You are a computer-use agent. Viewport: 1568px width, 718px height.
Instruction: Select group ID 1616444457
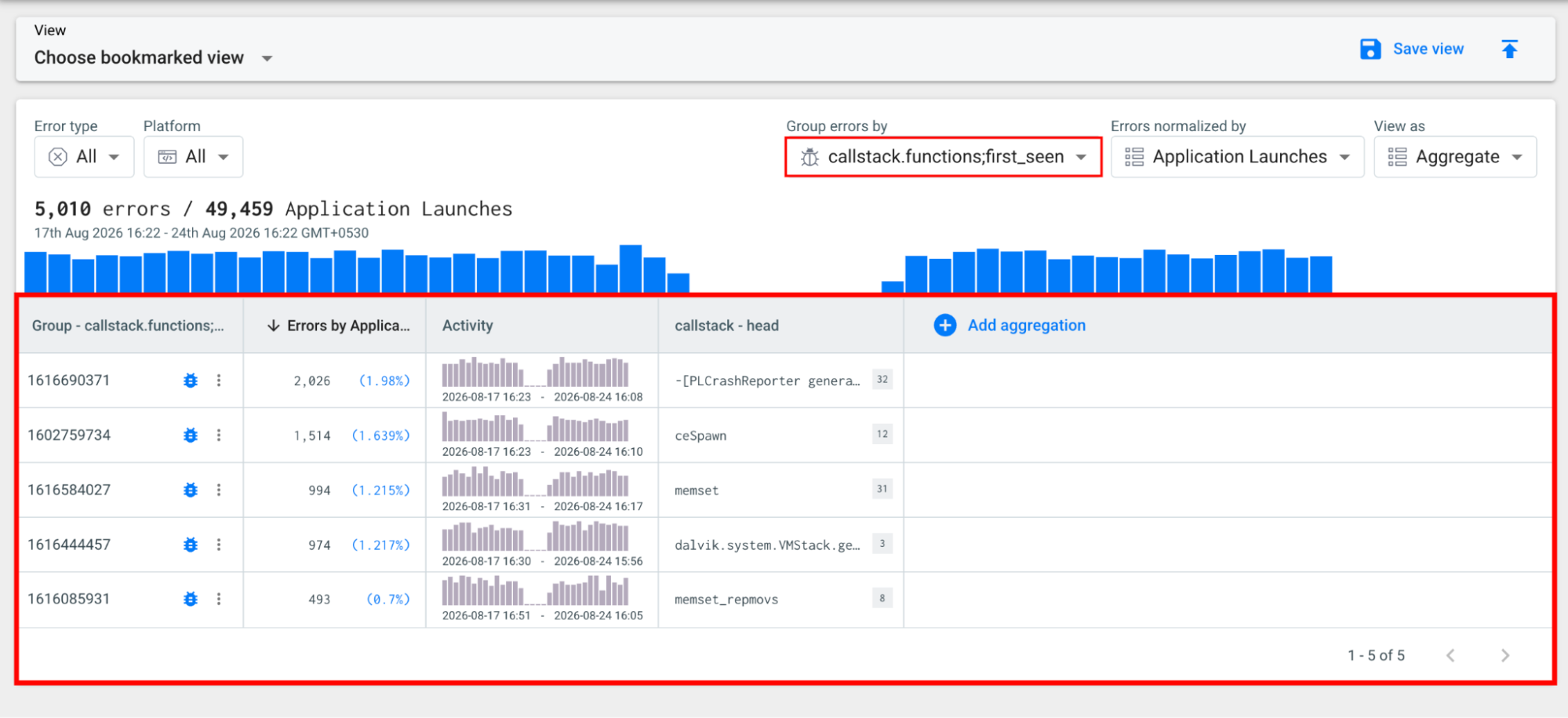(x=69, y=545)
